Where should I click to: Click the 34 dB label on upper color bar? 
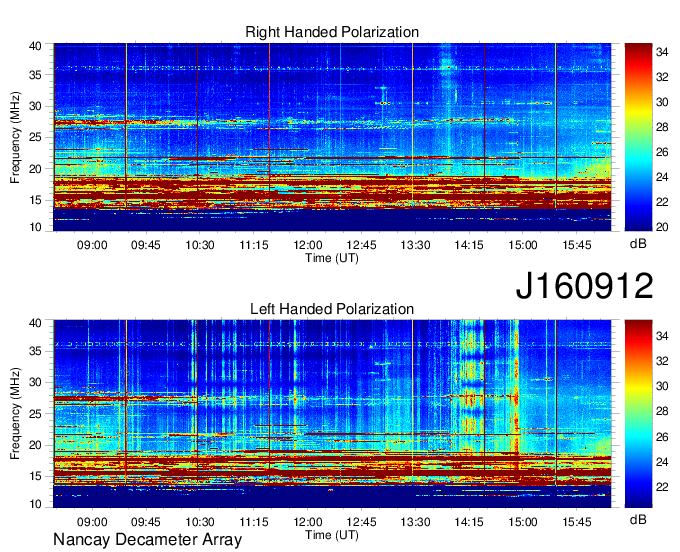tap(662, 52)
